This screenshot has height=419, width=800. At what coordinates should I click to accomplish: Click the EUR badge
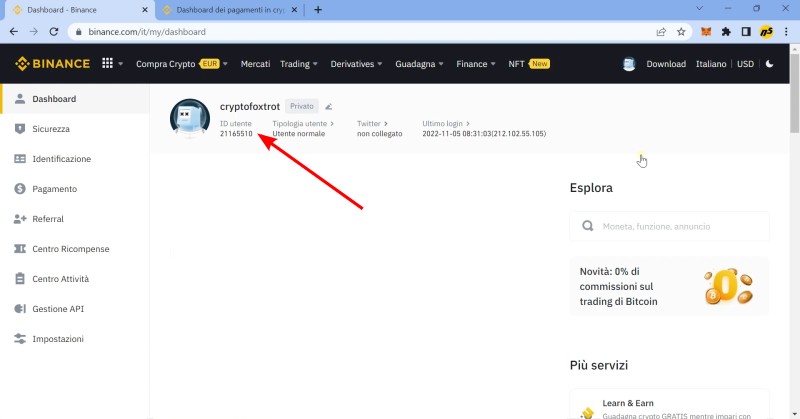209,64
